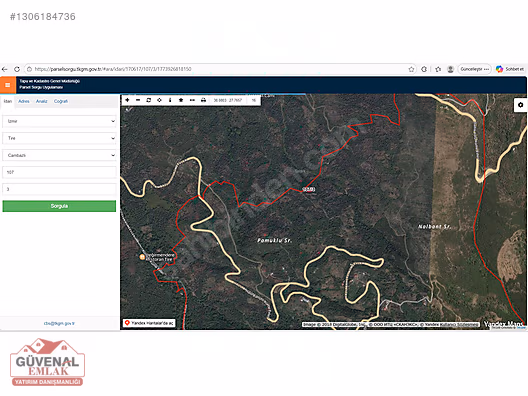This screenshot has width=528, height=396.
Task: Click the coordinates readout in map toolbar
Action: (x=228, y=100)
